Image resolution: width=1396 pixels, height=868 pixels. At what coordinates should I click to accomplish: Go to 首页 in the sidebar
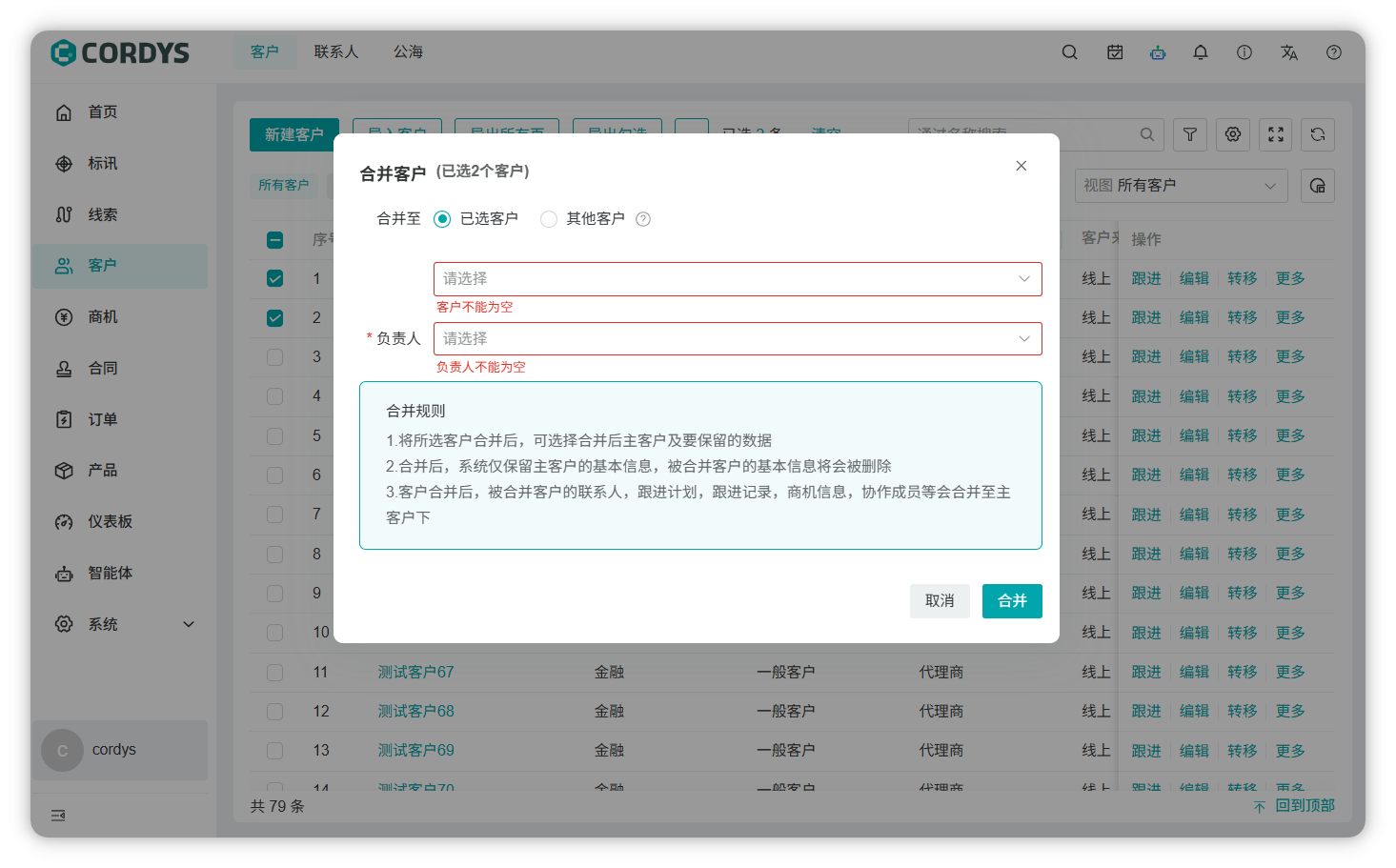click(120, 112)
